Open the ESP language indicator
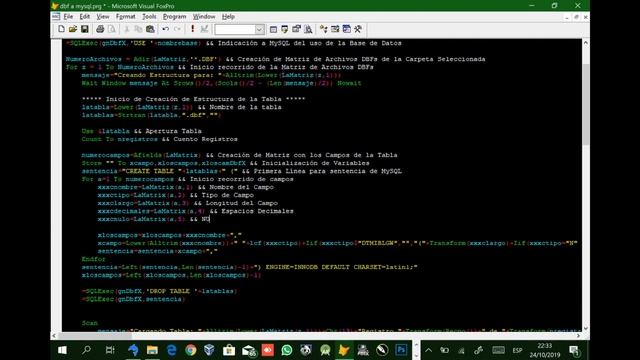Viewport: 640px width, 360px height. (517, 350)
